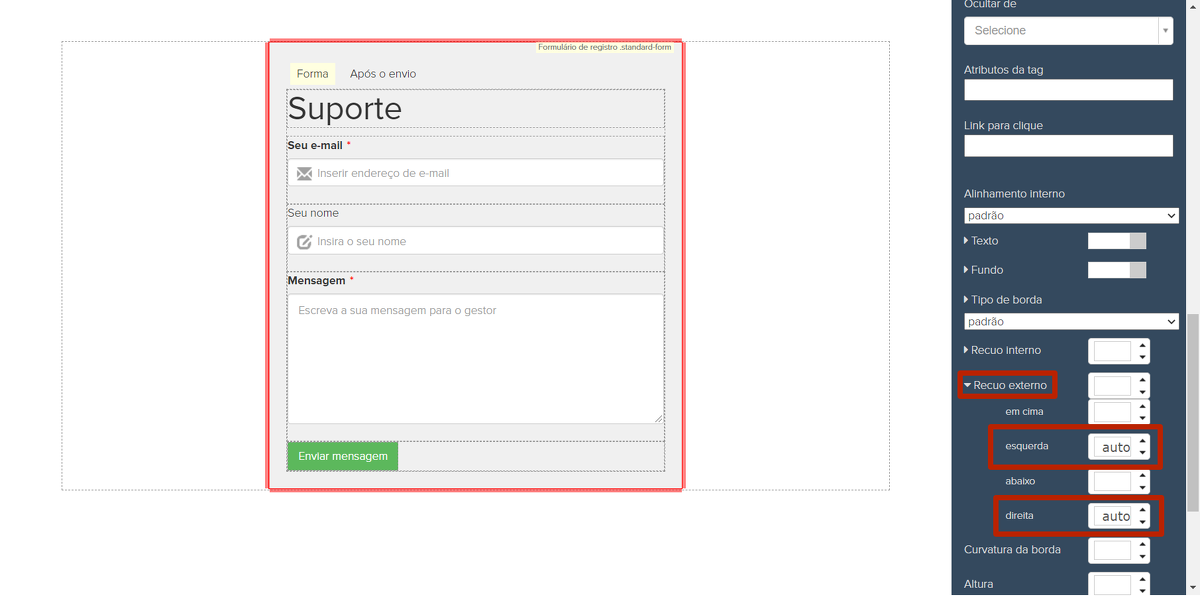Increase the 'esquerda' margin with up arrow
The width and height of the screenshot is (1200, 605).
pyautogui.click(x=1142, y=440)
